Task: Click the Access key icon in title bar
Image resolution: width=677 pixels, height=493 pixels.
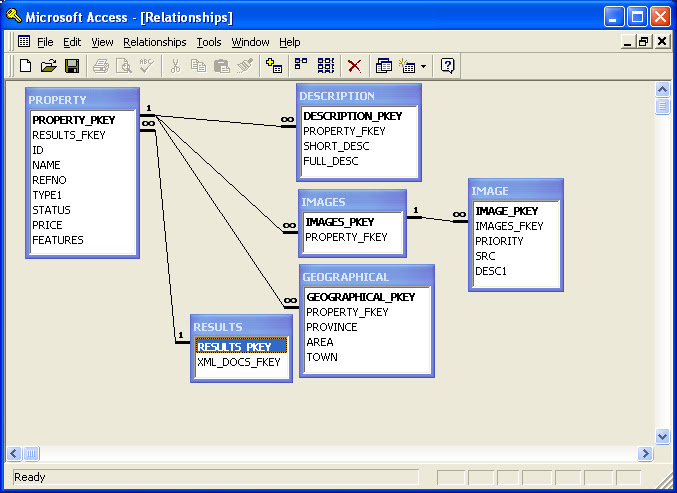Action: point(14,16)
